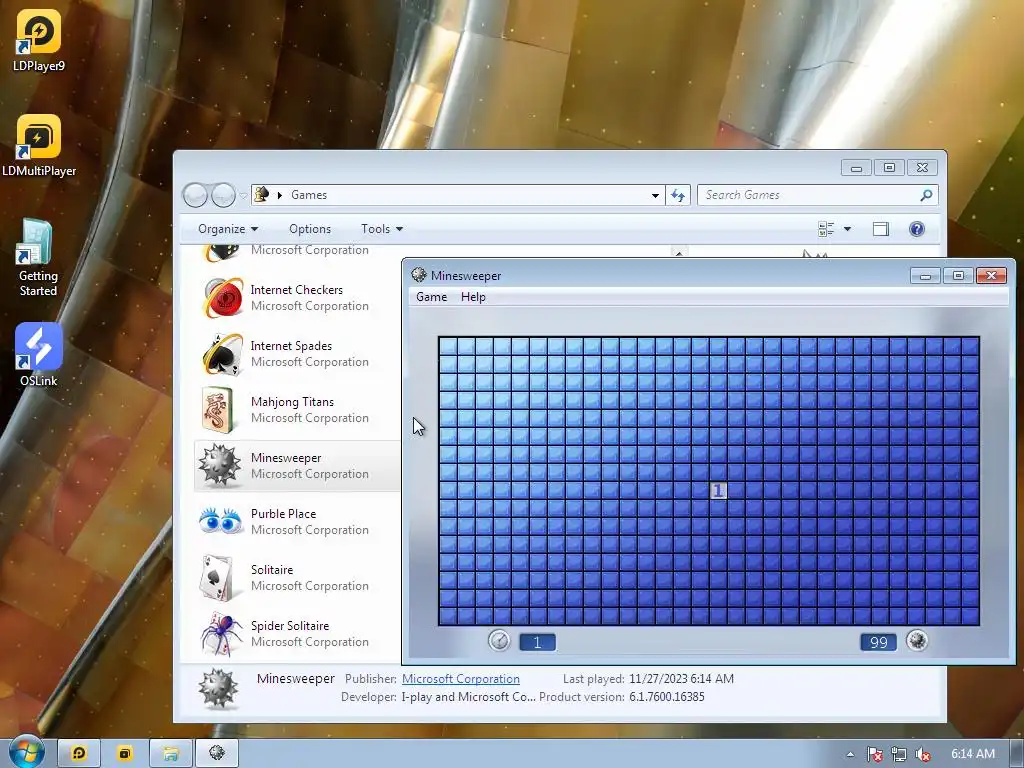Click Options in the Games toolbar
The image size is (1024, 768).
[310, 229]
